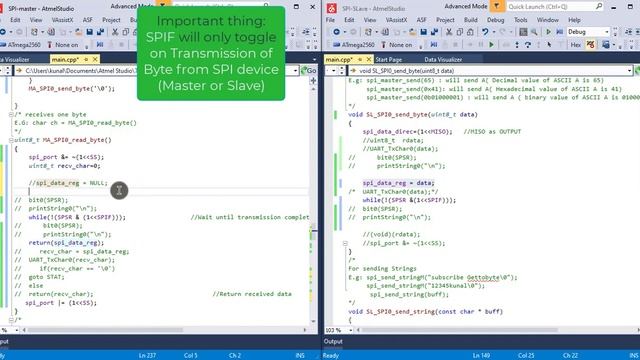Copy icon in SPI-master toolbar
The width and height of the screenshot is (640, 360).
click(x=126, y=32)
